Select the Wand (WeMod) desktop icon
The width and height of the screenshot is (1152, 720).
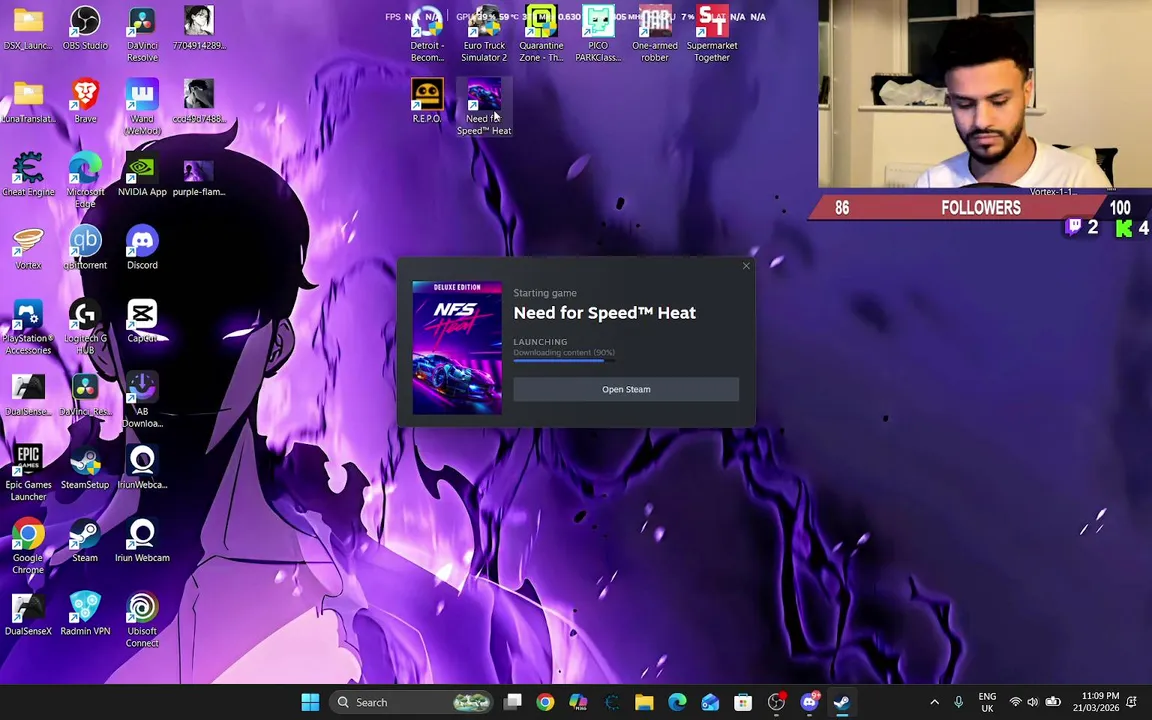142,107
